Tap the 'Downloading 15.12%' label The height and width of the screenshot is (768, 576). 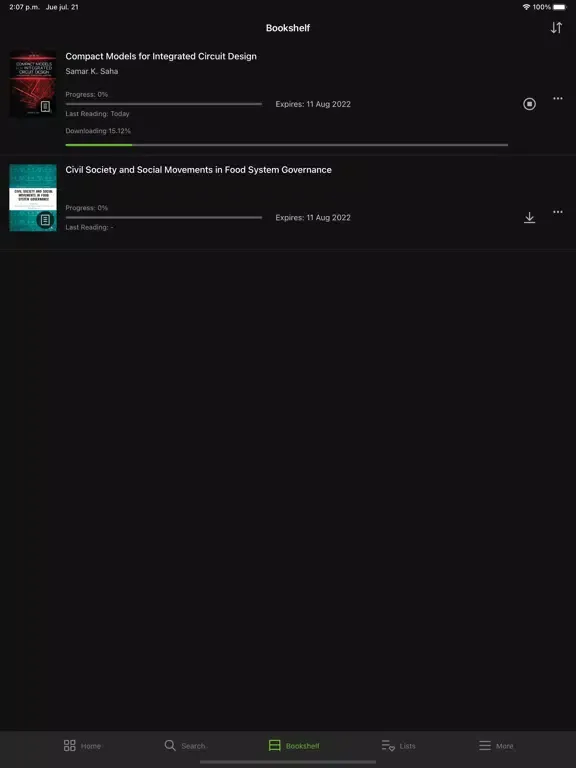(x=98, y=131)
